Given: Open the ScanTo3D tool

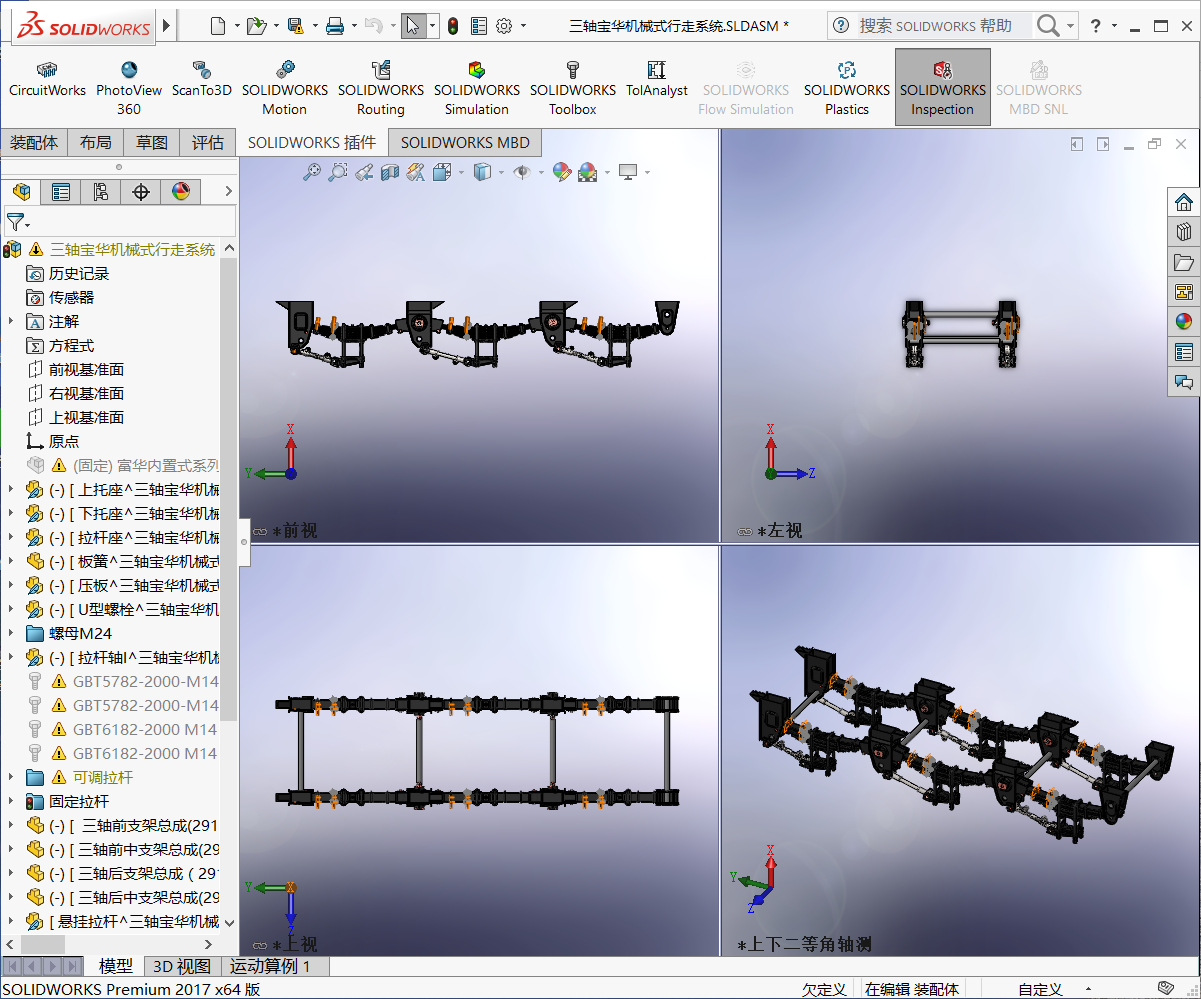Looking at the screenshot, I should pyautogui.click(x=201, y=81).
